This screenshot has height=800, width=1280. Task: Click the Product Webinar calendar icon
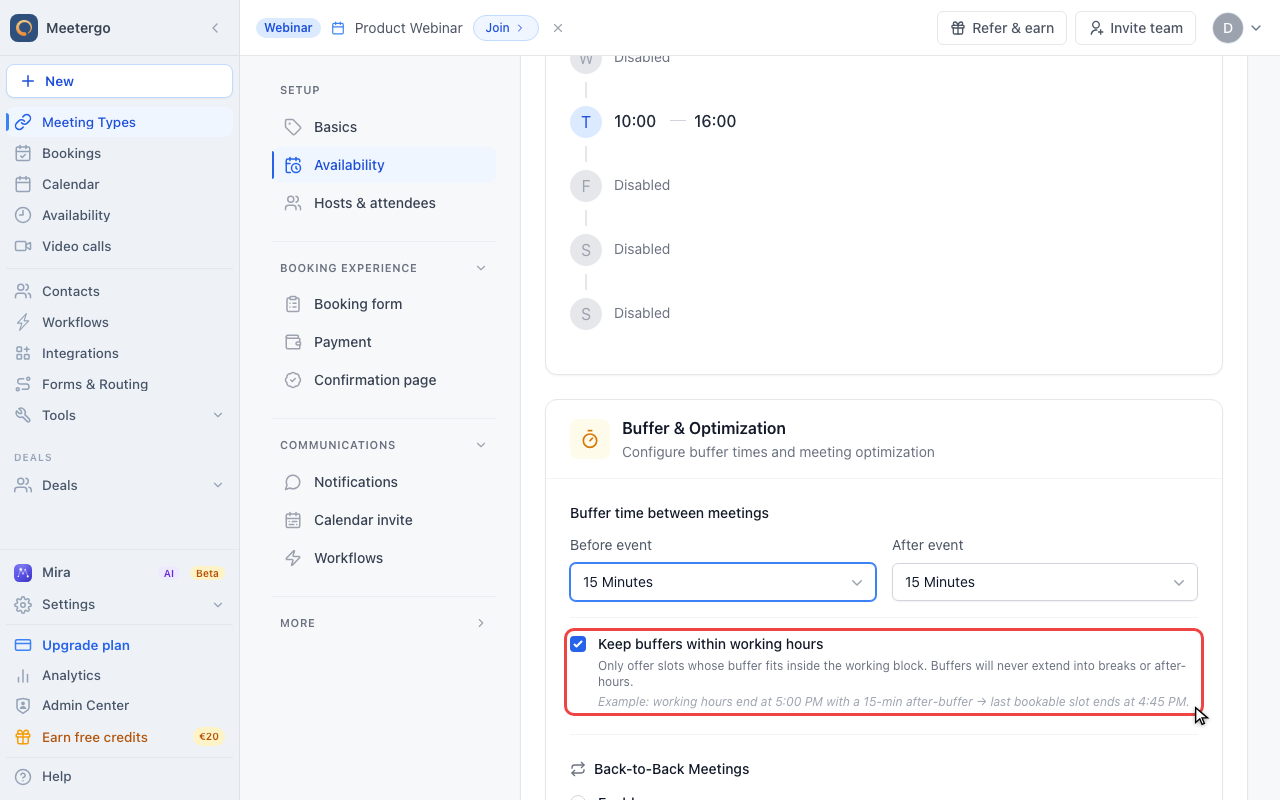click(338, 28)
